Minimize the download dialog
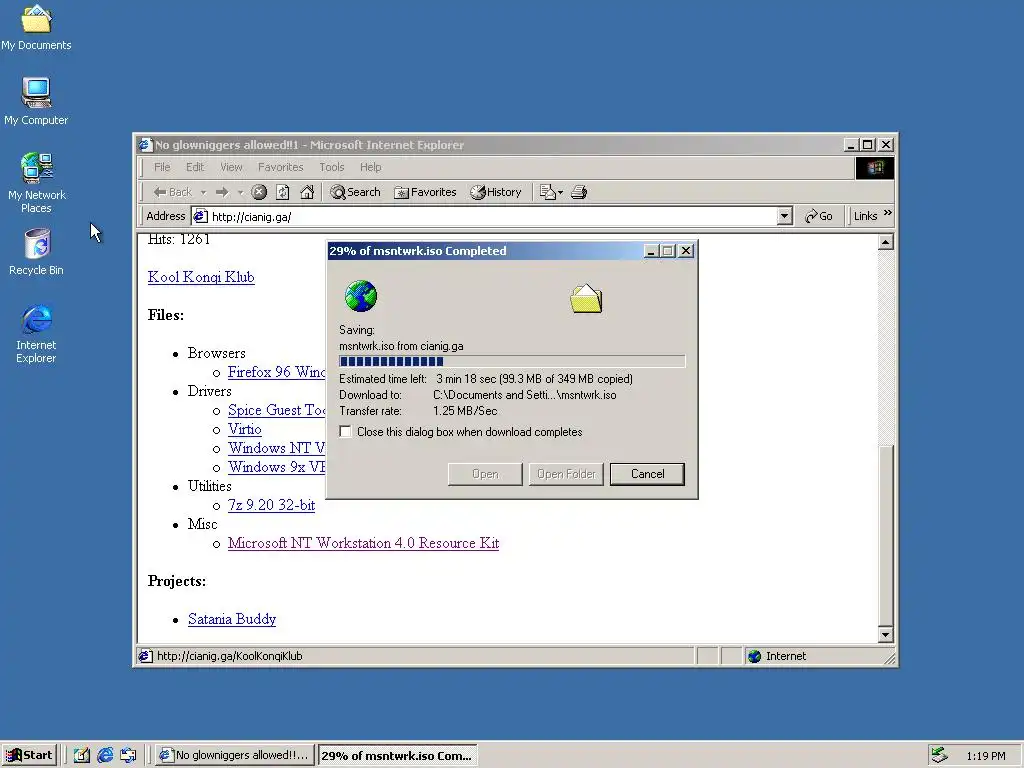Screen dimensions: 1024x768 coord(650,251)
